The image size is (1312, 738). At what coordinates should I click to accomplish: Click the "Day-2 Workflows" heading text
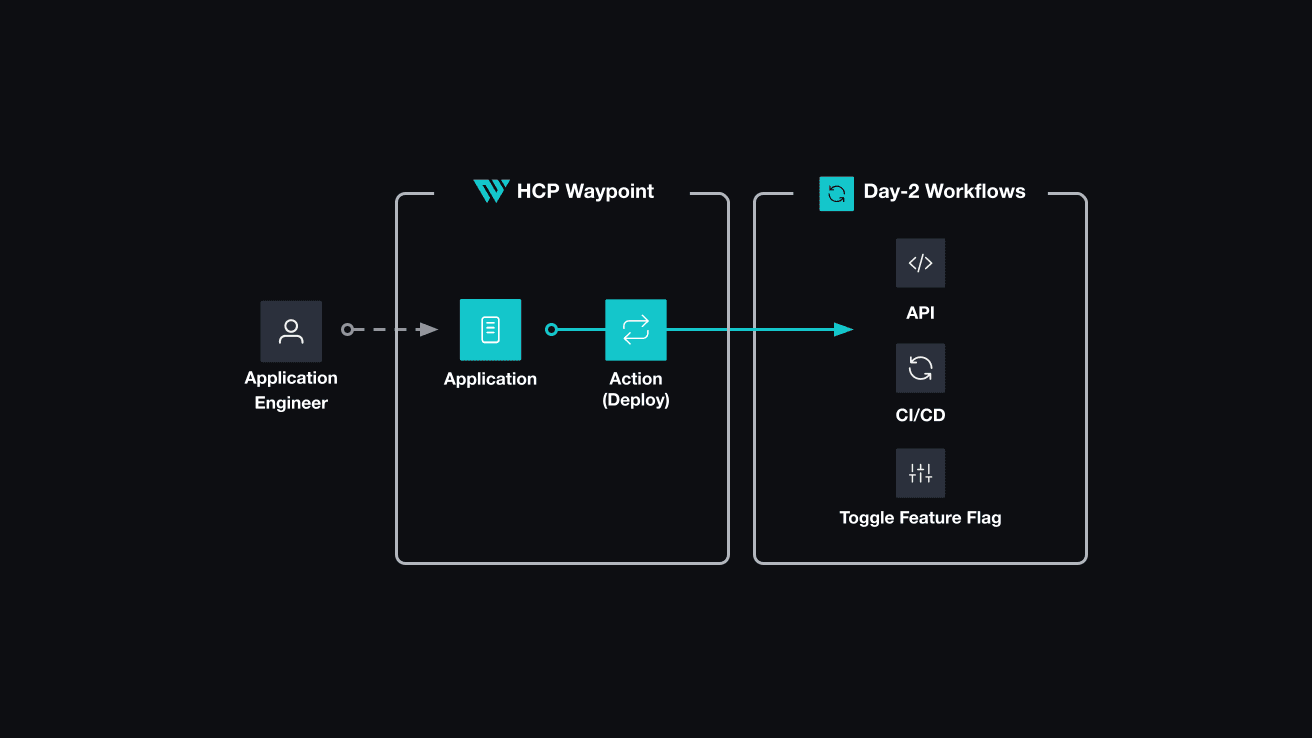coord(944,191)
